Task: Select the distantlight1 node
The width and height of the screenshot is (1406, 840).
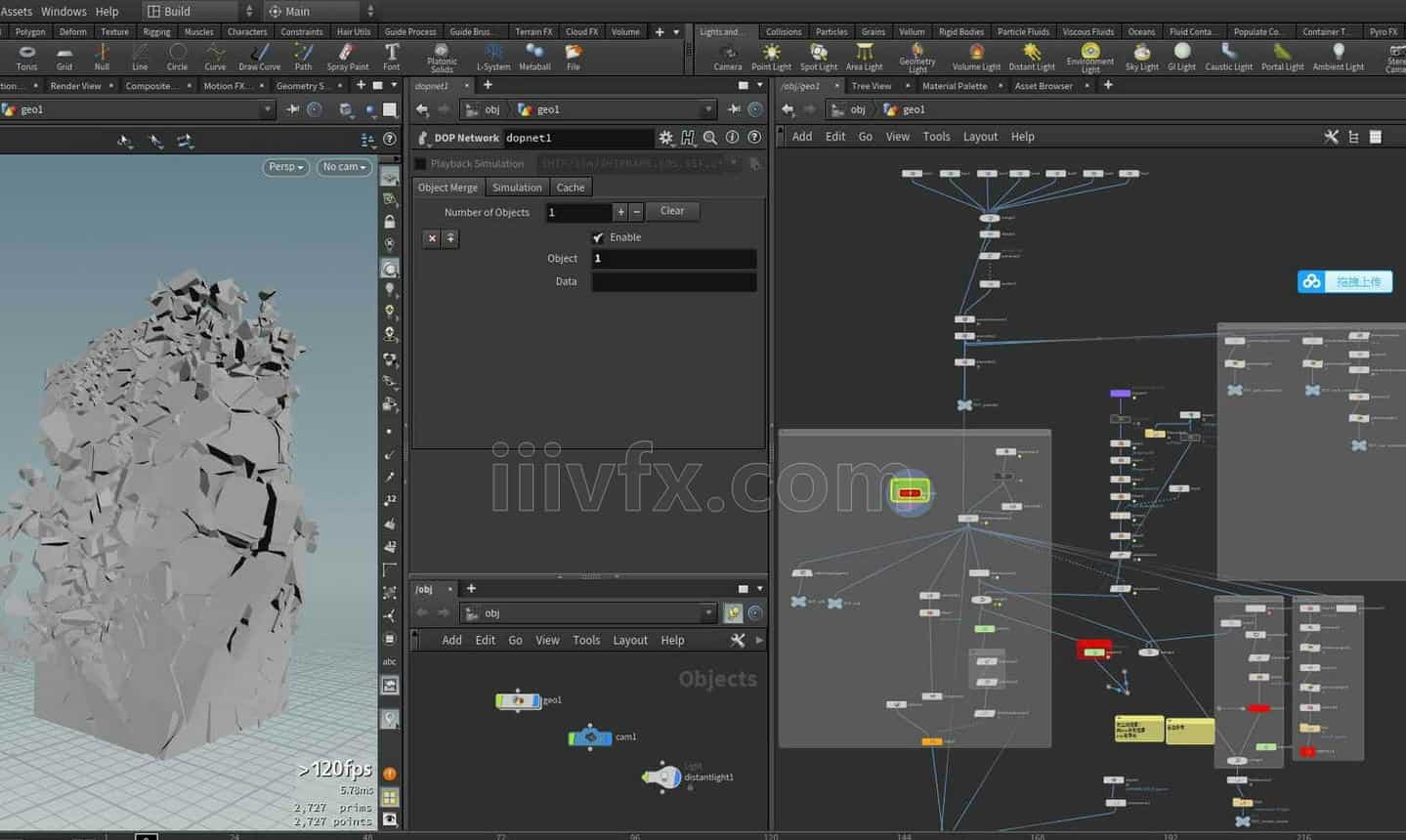Action: 663,777
